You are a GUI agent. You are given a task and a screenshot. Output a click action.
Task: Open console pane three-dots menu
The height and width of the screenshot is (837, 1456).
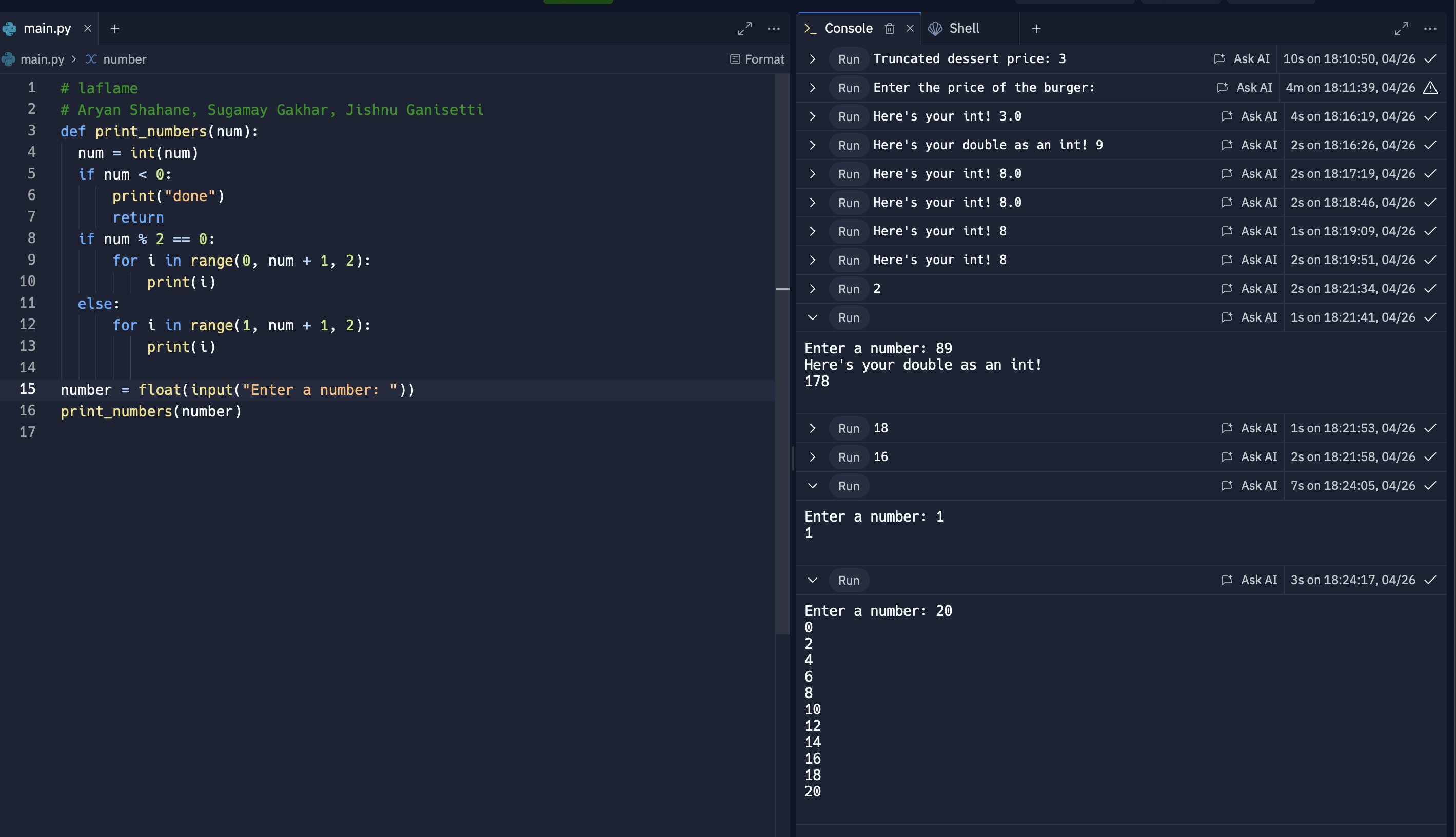coord(1430,29)
